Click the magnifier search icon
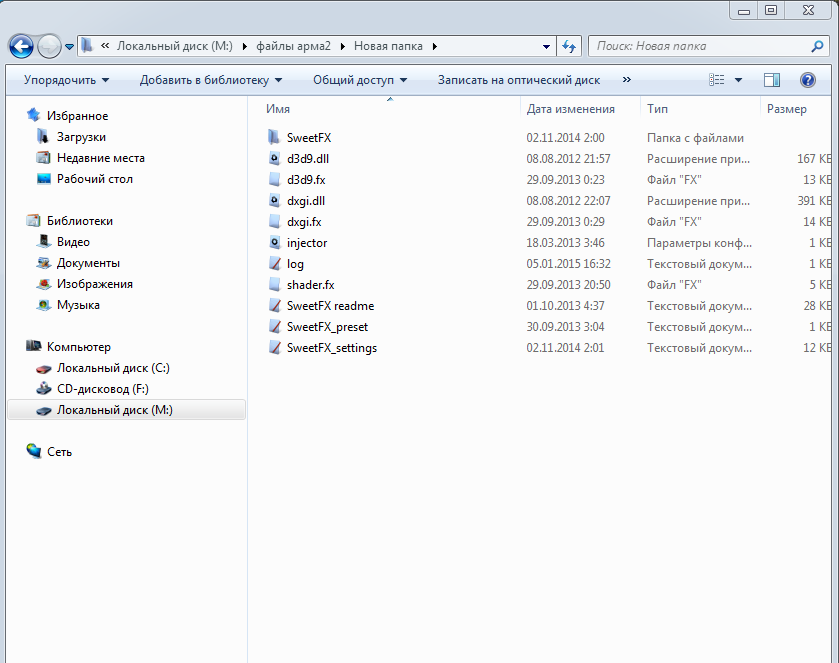The height and width of the screenshot is (663, 839). point(817,47)
